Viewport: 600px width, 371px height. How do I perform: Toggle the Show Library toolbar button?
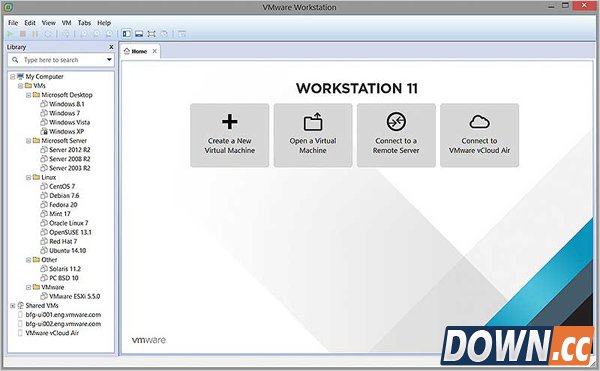tap(127, 34)
